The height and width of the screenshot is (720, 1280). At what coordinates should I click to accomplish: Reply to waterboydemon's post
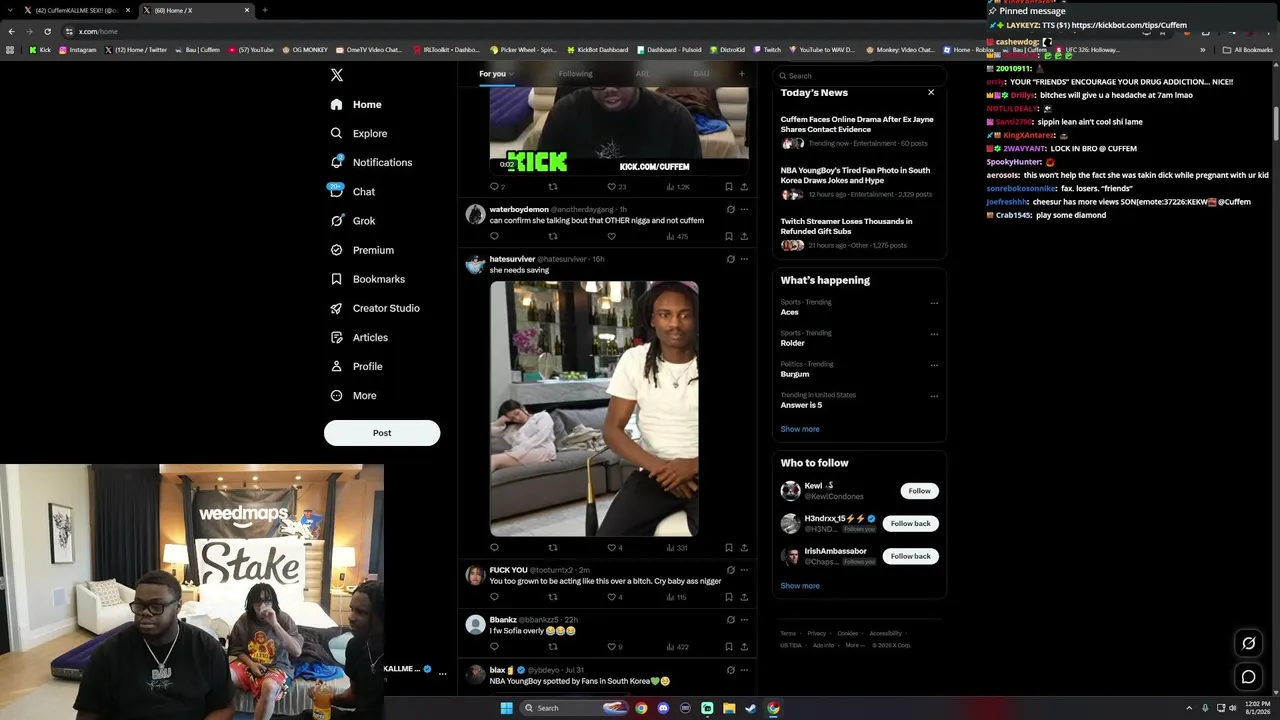(494, 237)
